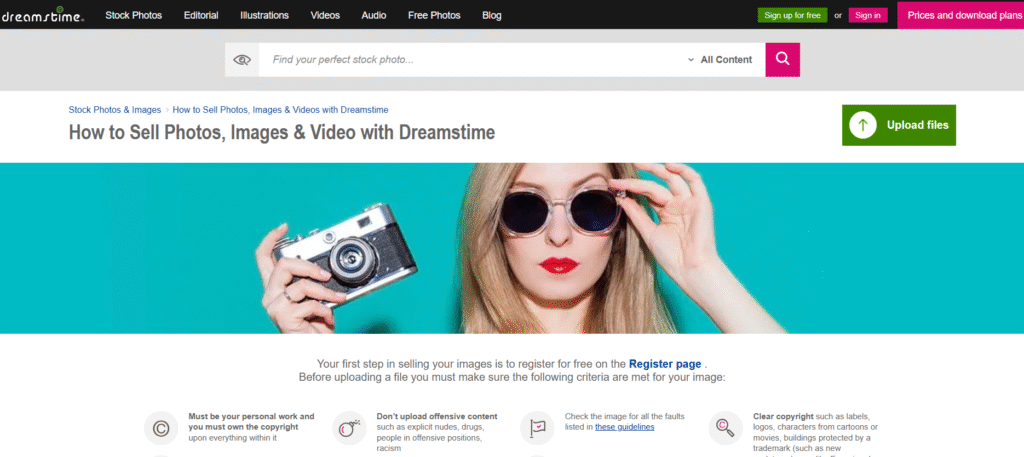Click the magenta magnifier search button
The image size is (1024, 457).
click(x=782, y=59)
